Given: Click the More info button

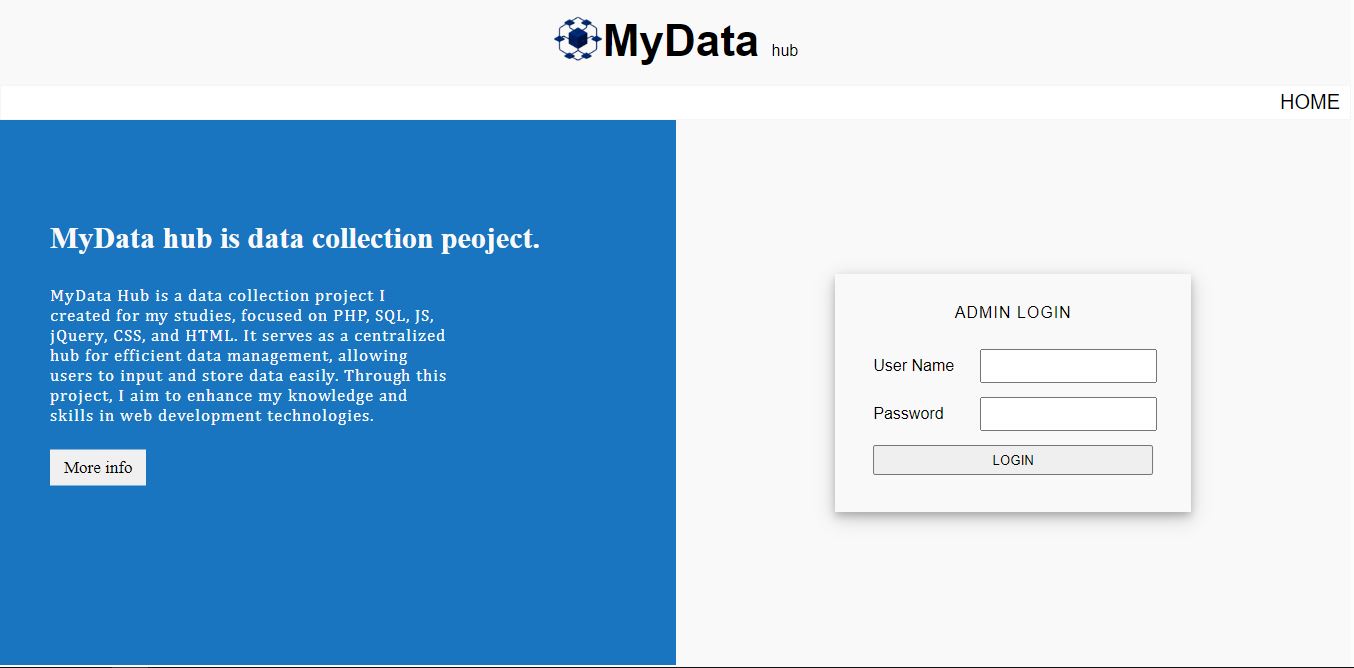Looking at the screenshot, I should coord(97,467).
